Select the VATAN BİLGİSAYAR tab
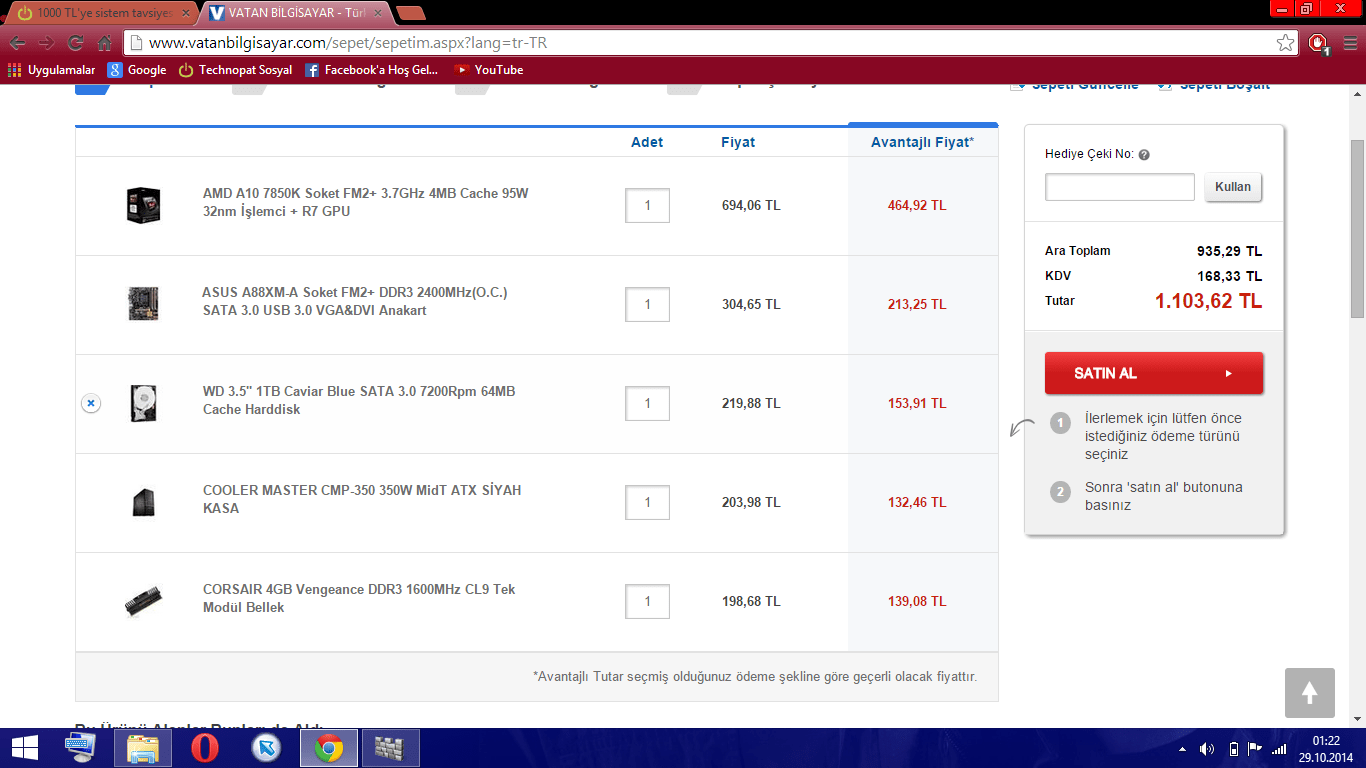The image size is (1366, 768). pos(289,13)
